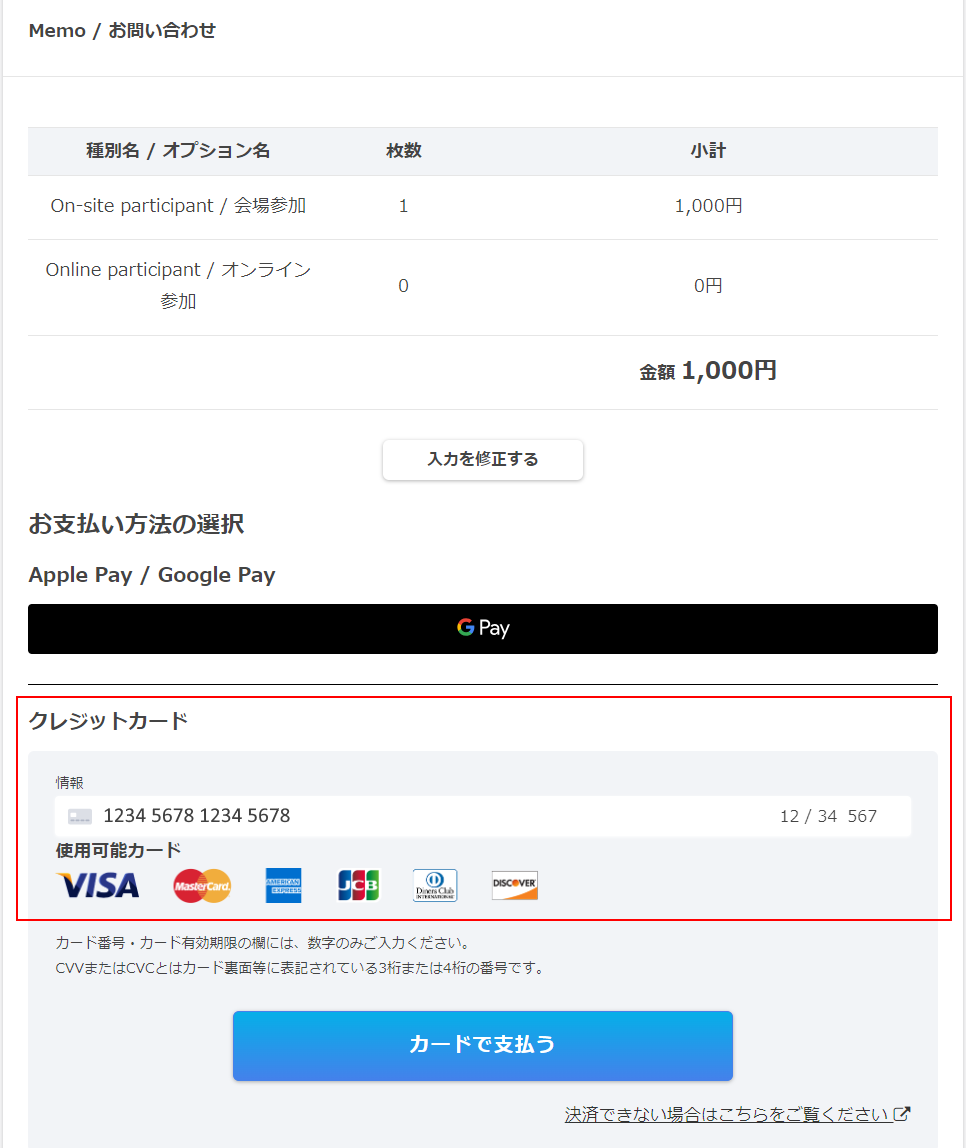
Task: Focus the card number field 1234 5678
Action: (x=196, y=816)
